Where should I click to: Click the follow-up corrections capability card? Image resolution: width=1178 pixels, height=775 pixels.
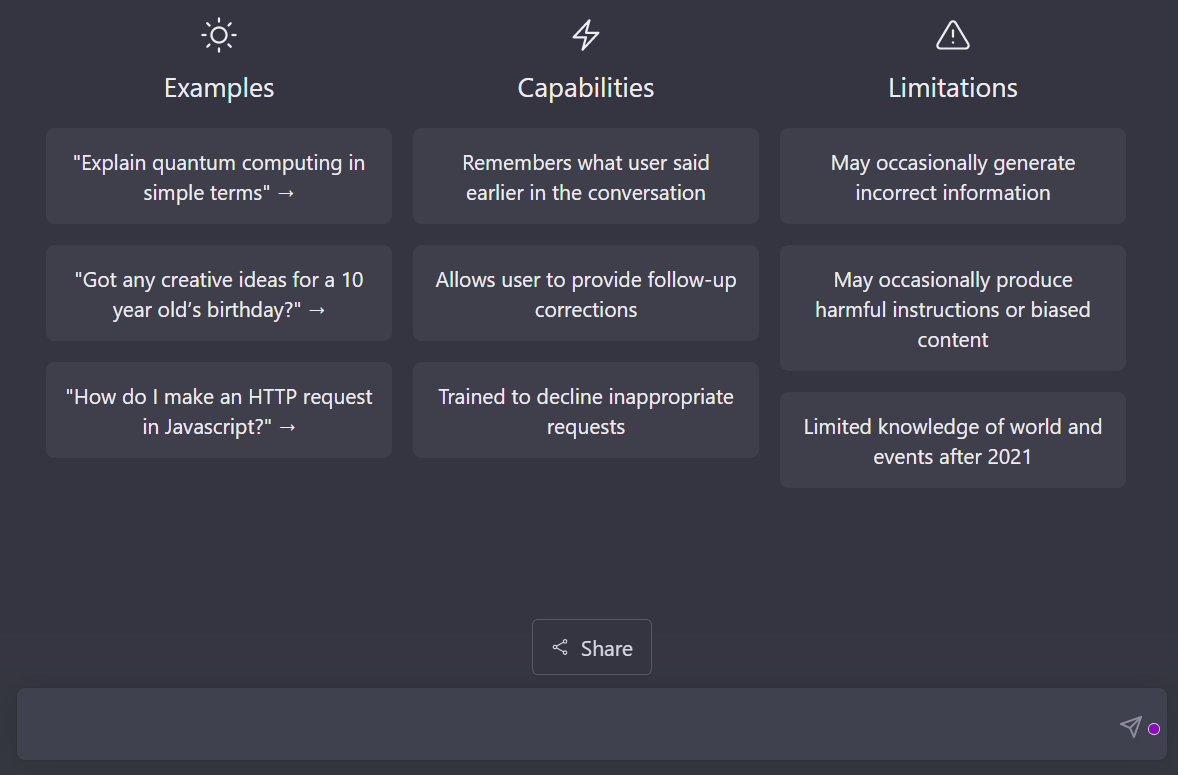pyautogui.click(x=585, y=293)
